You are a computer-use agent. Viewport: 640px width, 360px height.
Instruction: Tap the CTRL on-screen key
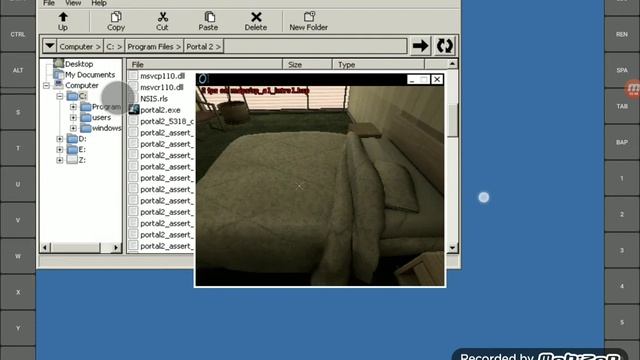[18, 34]
